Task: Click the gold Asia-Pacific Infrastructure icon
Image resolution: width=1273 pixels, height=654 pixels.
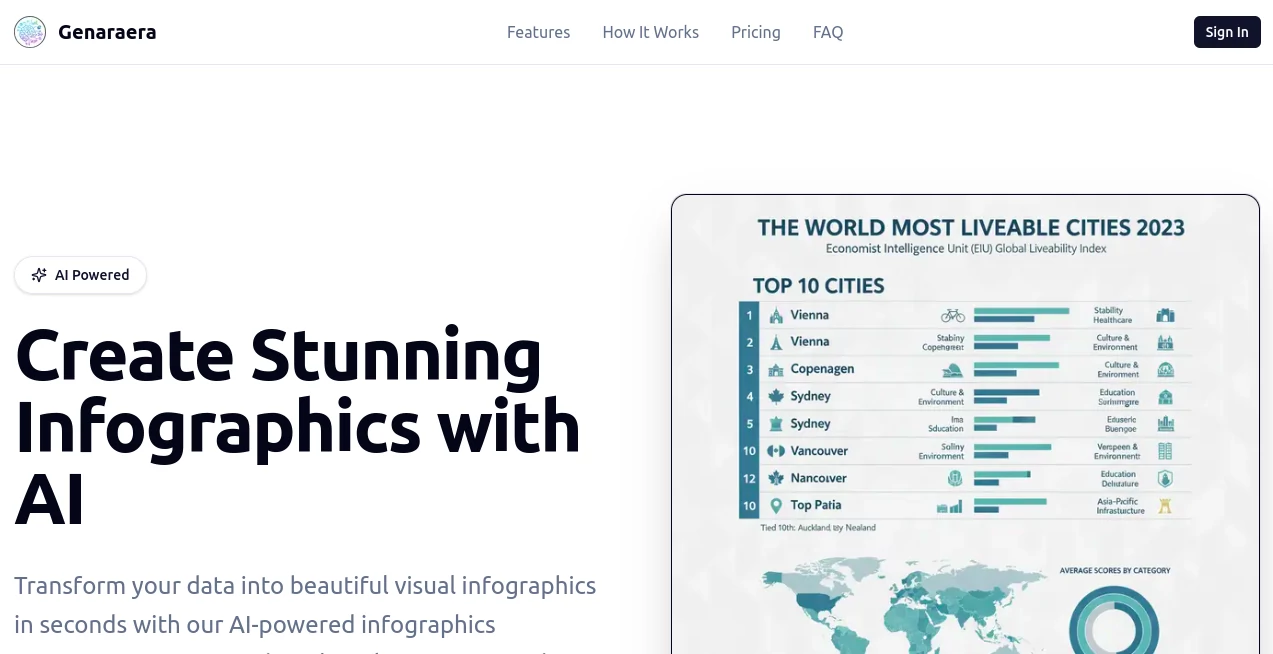Action: [1166, 505]
